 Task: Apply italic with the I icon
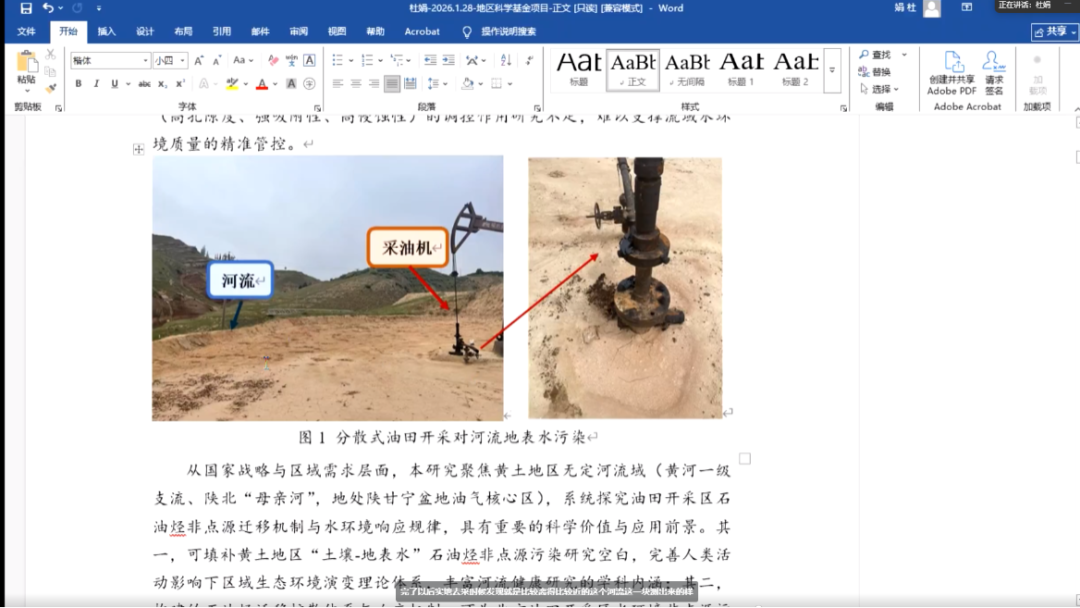[96, 84]
